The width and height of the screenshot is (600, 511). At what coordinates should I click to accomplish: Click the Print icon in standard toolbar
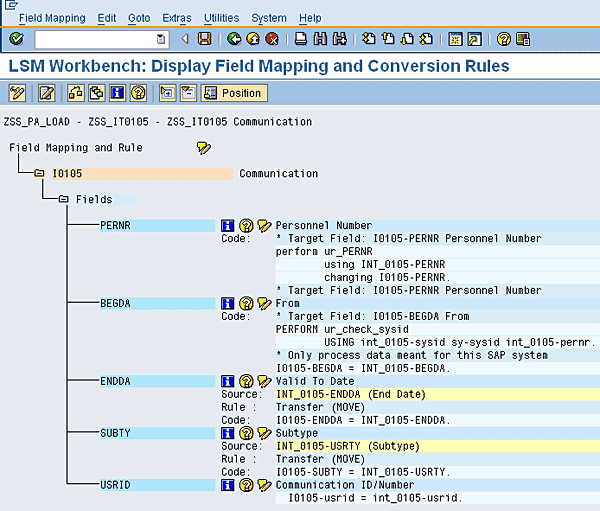click(301, 39)
